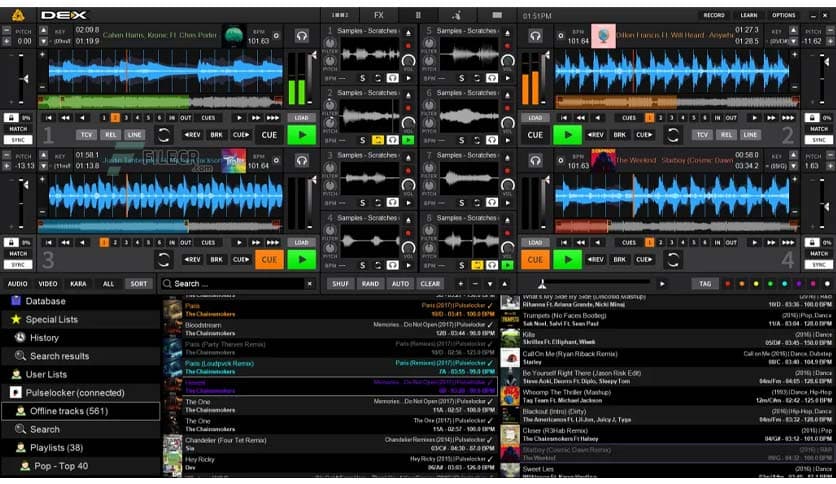
Task: Click the orange CUE button on deck 3
Action: coord(269,260)
